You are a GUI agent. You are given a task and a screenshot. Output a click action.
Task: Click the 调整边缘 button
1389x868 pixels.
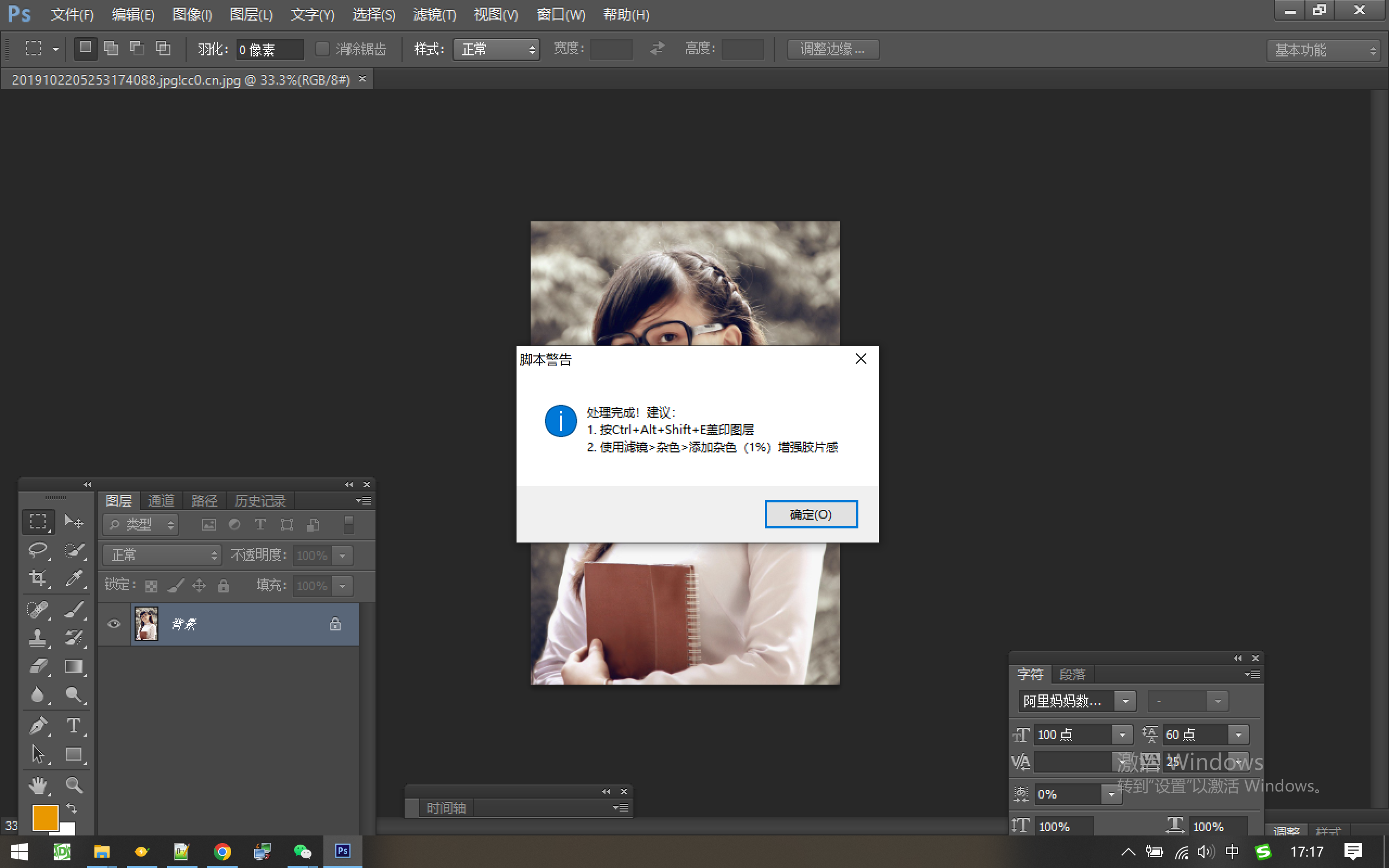tap(832, 49)
